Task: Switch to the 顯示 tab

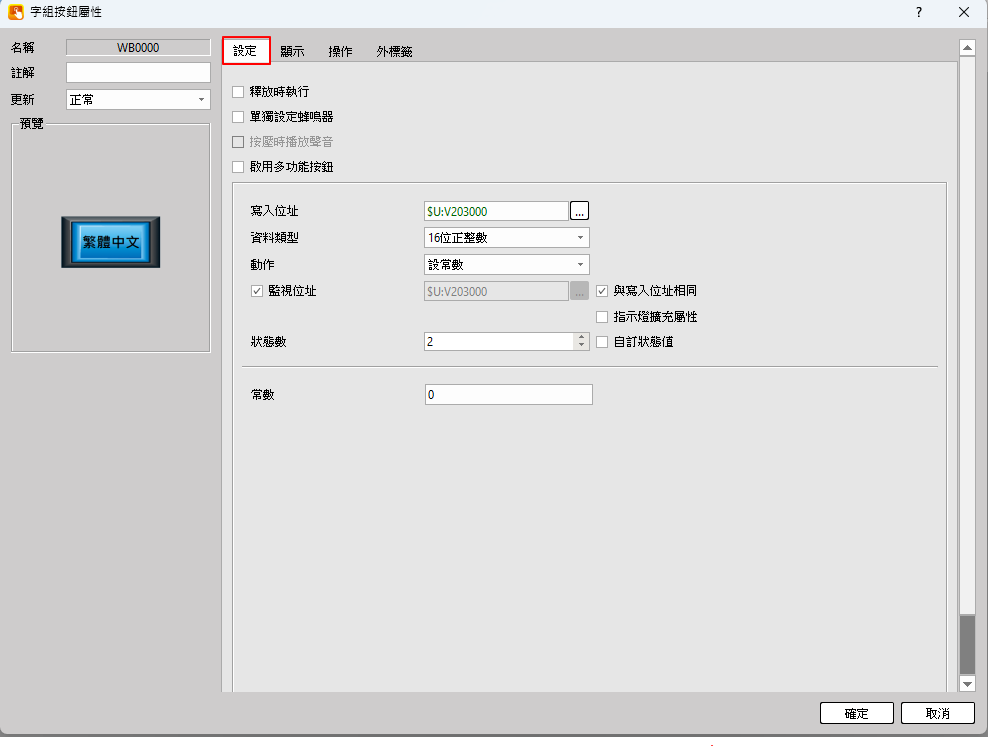Action: coord(292,52)
